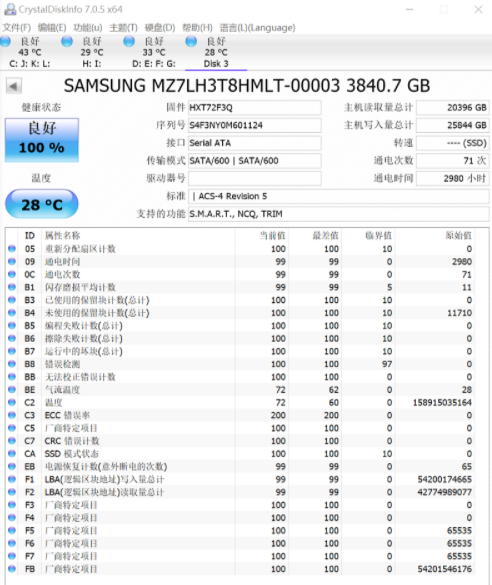Viewport: 492px width, 585px height.
Task: Click status icon of row B7
Action: point(12,351)
